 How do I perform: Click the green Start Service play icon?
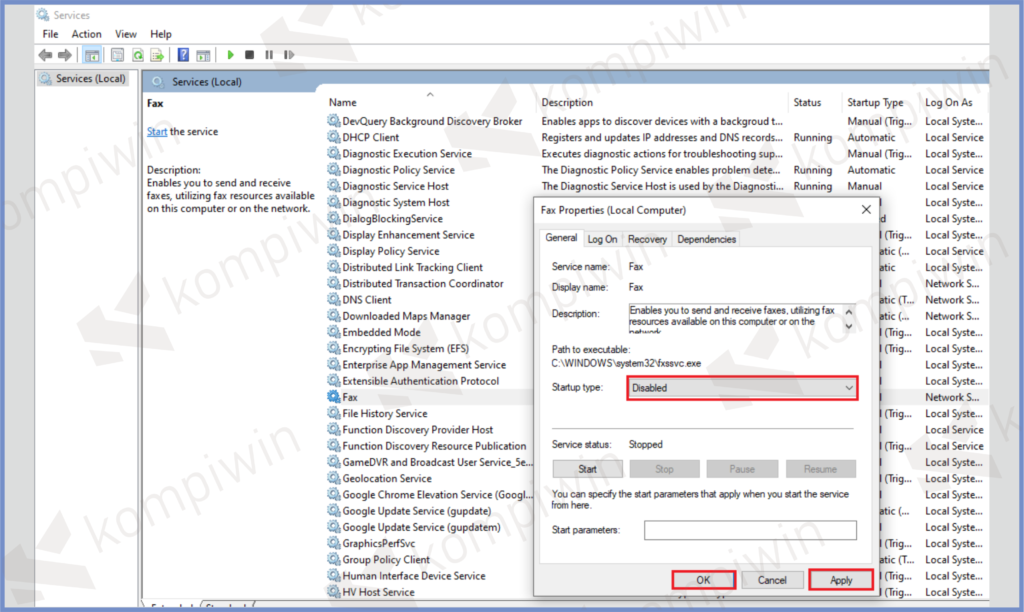231,55
